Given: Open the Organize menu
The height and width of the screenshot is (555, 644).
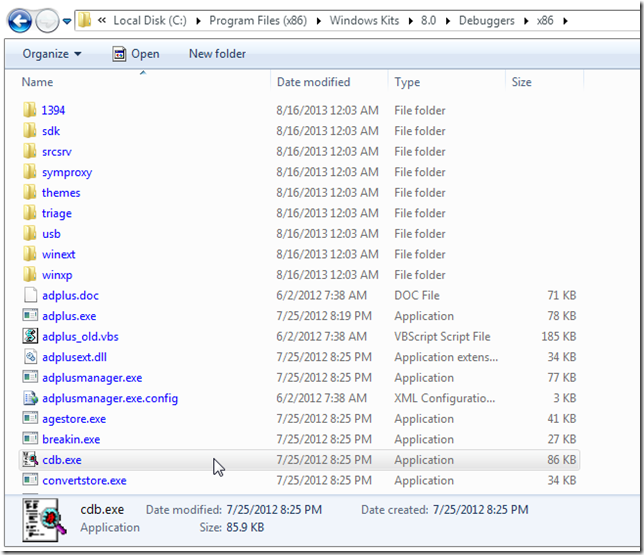Looking at the screenshot, I should coord(52,54).
